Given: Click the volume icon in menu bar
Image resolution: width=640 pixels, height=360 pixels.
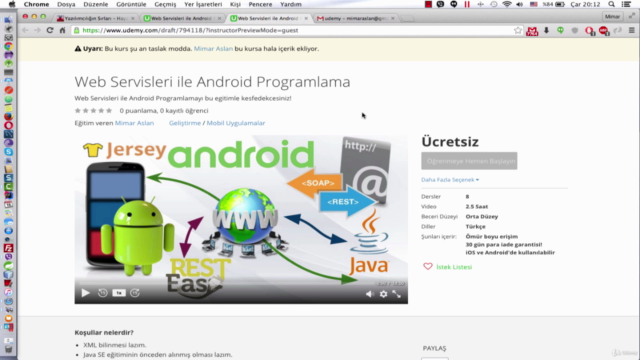Looking at the screenshot, I should pos(520,4).
